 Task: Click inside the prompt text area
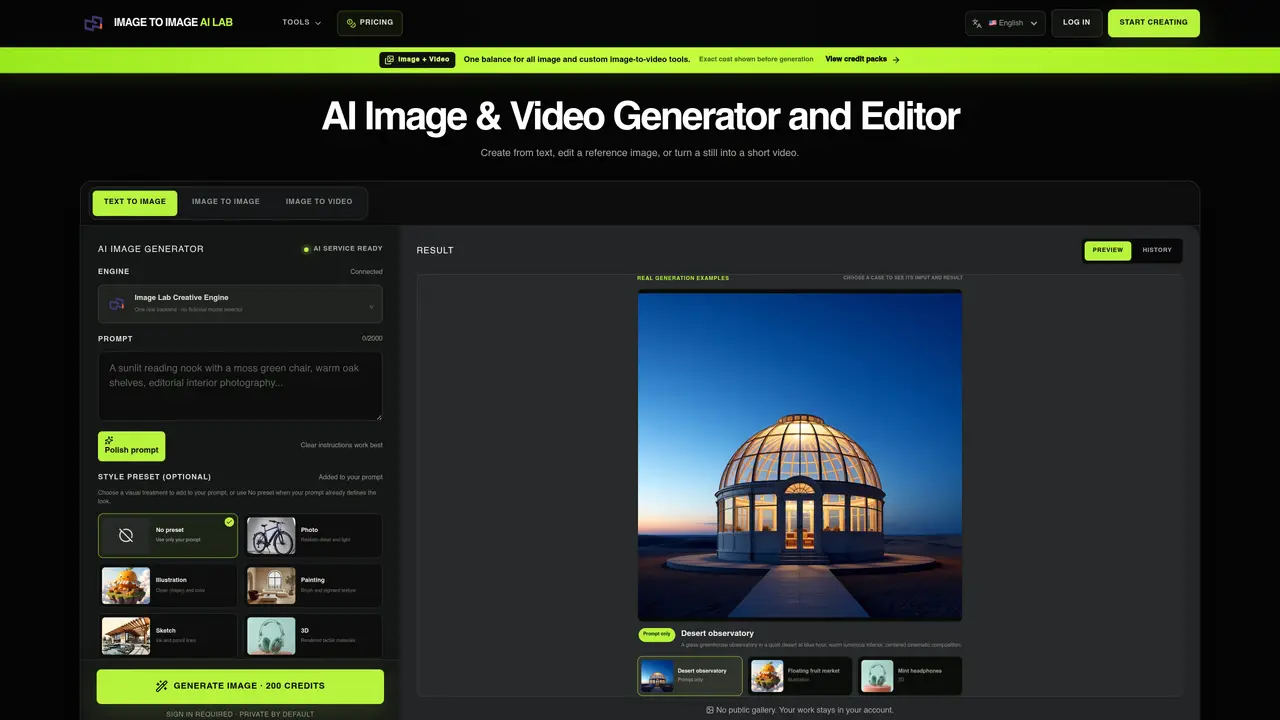coord(240,385)
